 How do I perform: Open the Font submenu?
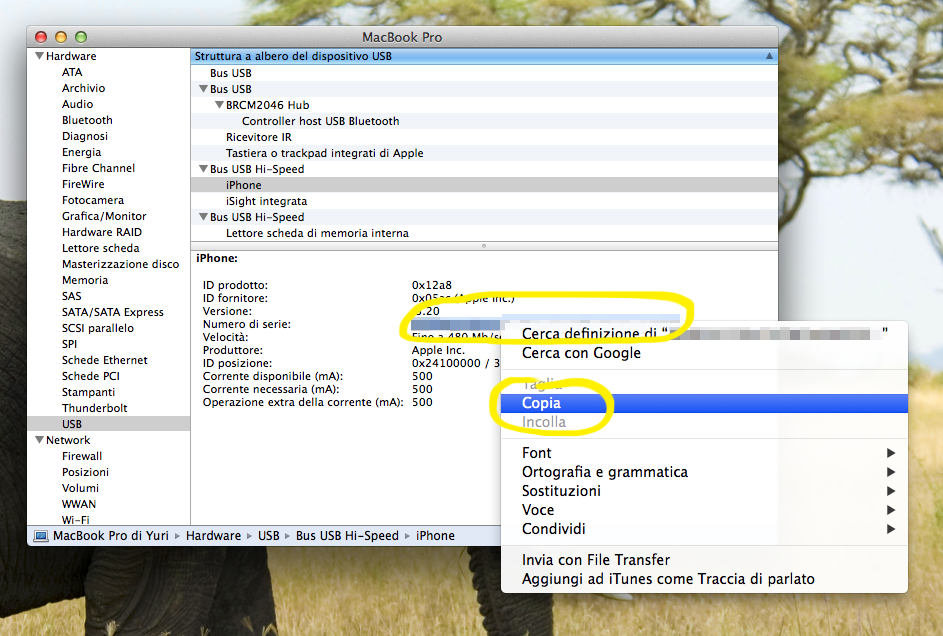click(x=704, y=453)
